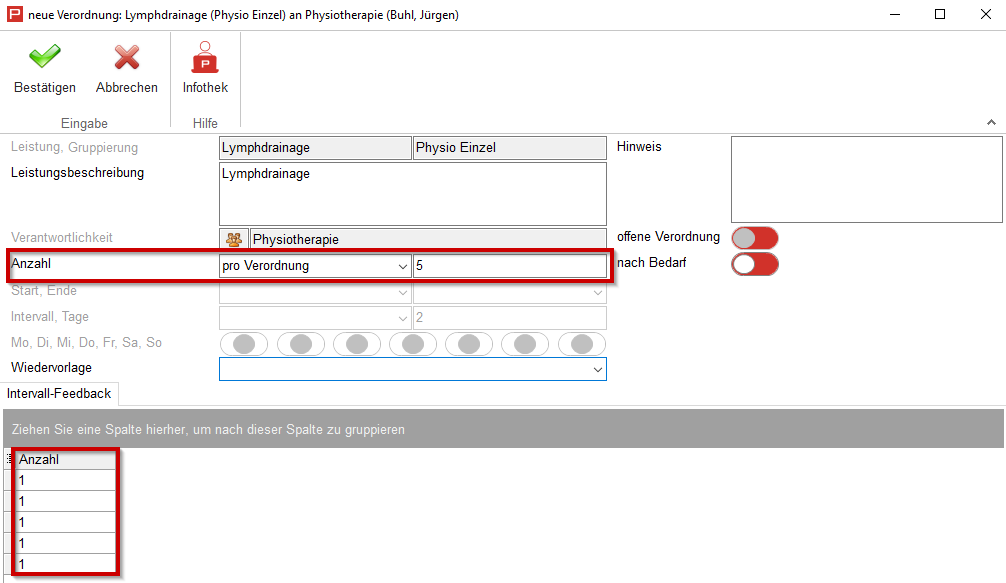
Task: Maximize the Verordnung window
Action: click(939, 15)
